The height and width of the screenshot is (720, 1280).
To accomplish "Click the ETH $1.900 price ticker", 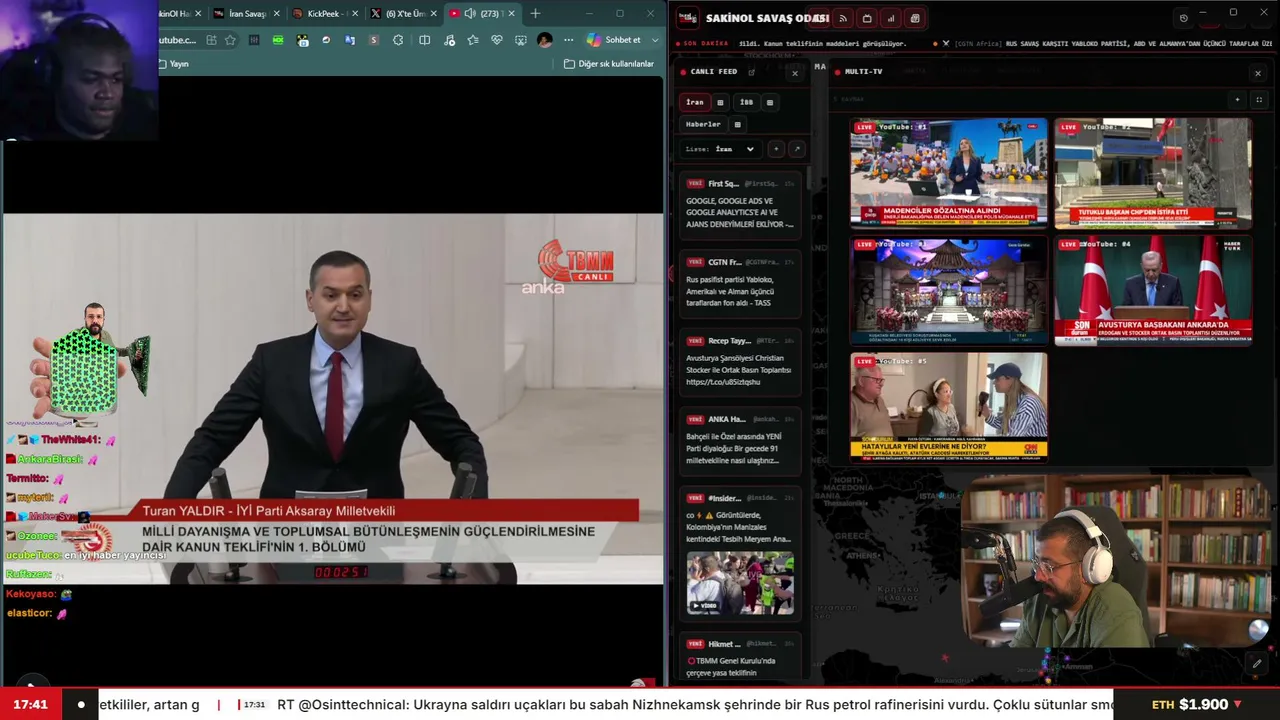I will point(1196,704).
